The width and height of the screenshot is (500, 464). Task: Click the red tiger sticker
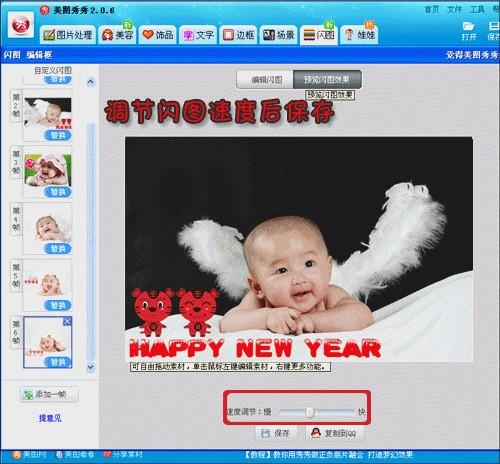coord(174,312)
